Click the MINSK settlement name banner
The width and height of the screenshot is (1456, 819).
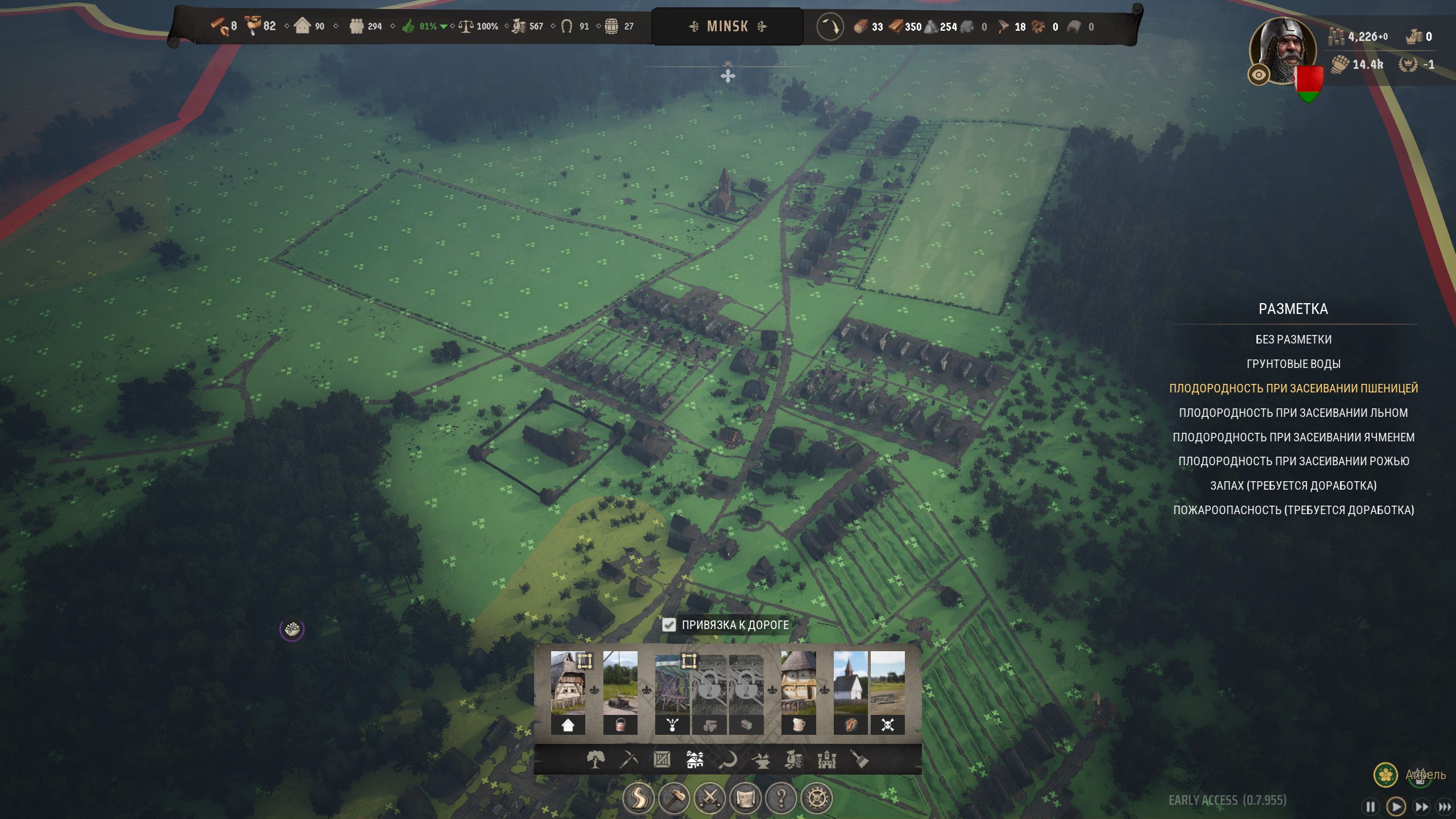pyautogui.click(x=727, y=26)
